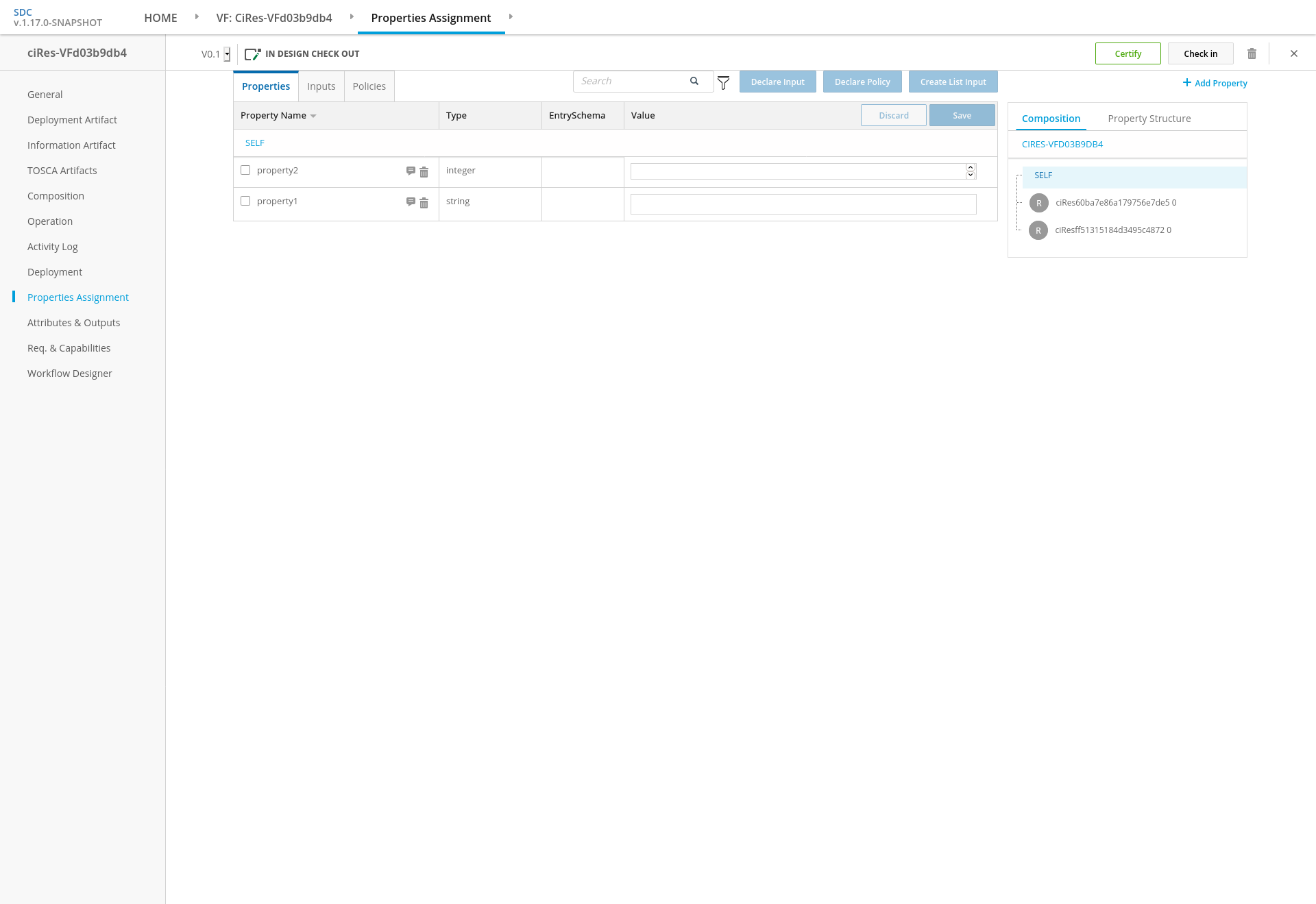Open TOSCA Artifacts in sidebar
This screenshot has width=1316, height=904.
(62, 171)
